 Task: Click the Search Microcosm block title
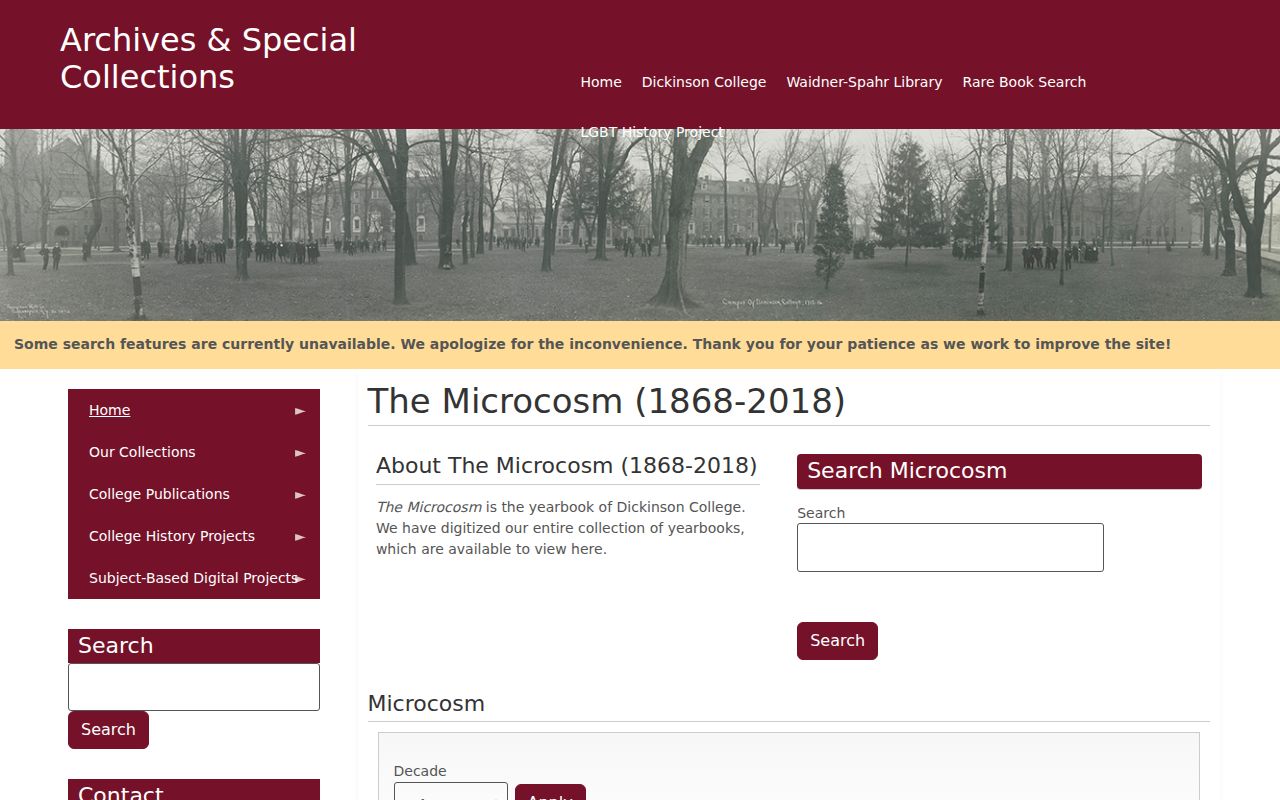(x=999, y=471)
